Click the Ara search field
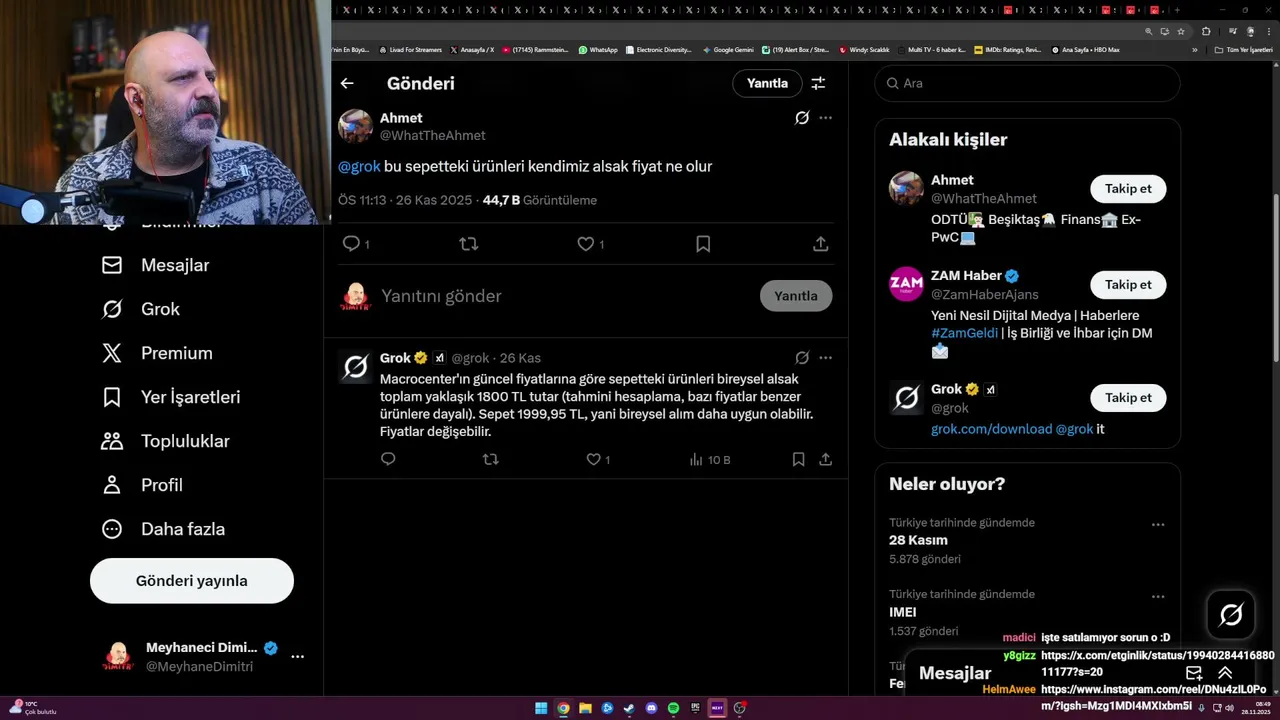1280x720 pixels. pyautogui.click(x=1027, y=83)
